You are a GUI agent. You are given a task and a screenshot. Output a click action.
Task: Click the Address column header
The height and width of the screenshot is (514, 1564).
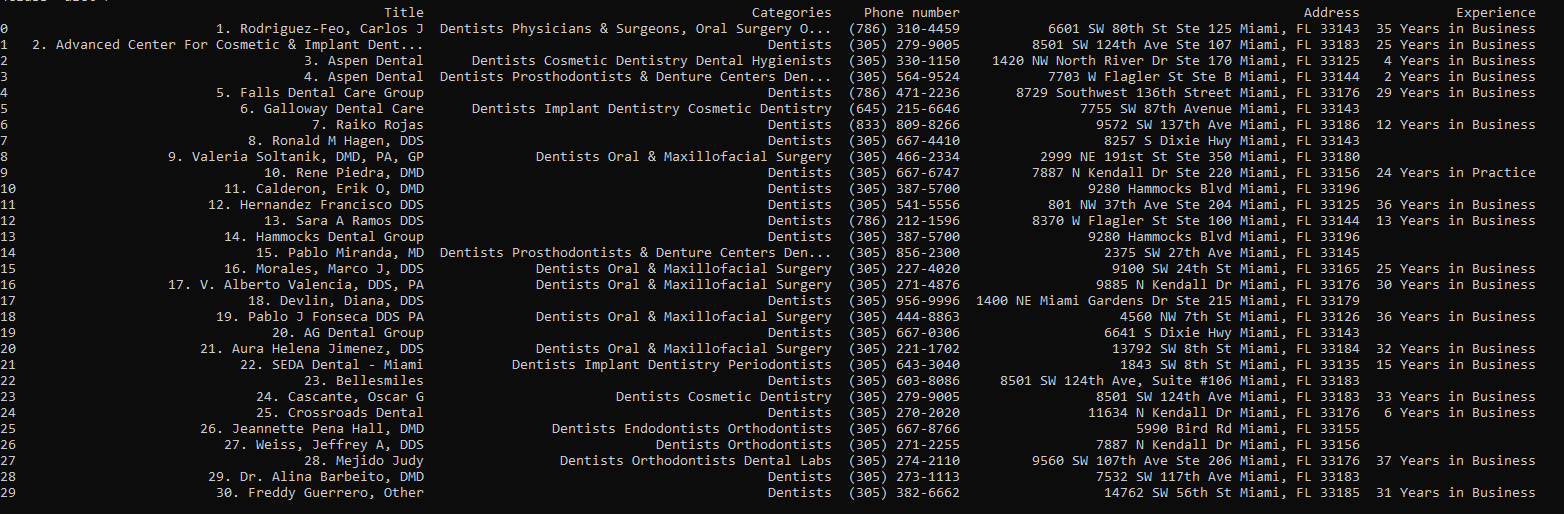click(x=1331, y=12)
